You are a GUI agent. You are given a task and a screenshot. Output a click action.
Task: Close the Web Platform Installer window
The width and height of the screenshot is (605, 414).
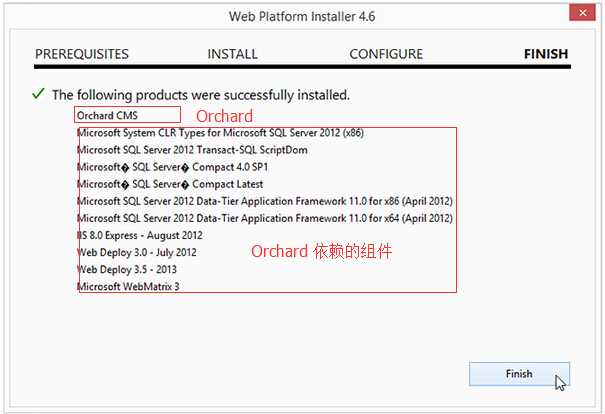[x=582, y=13]
